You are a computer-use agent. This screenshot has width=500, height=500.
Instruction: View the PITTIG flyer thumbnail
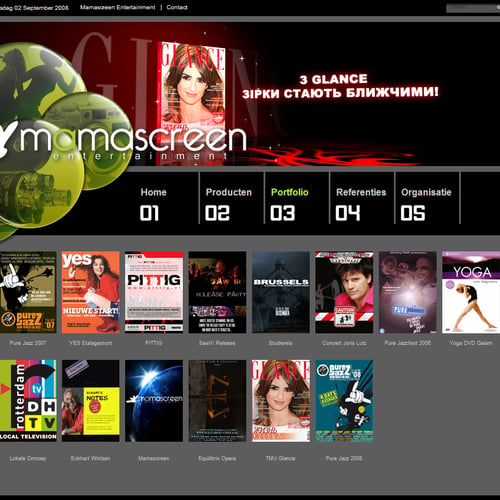(x=154, y=292)
